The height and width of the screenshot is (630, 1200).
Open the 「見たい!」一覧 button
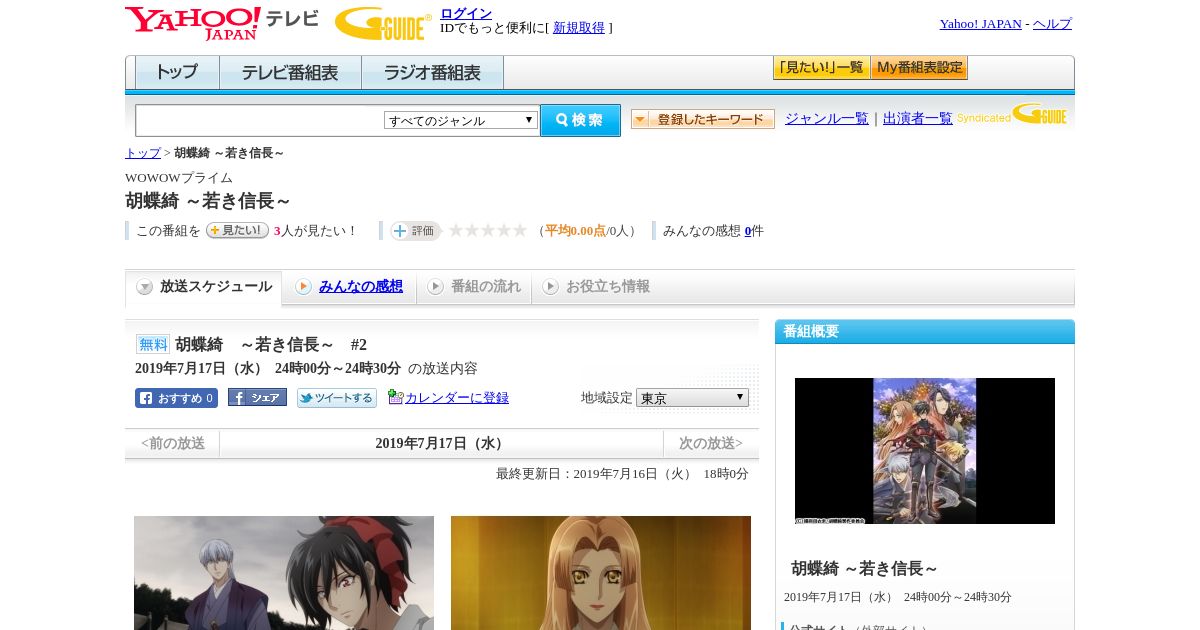[821, 68]
